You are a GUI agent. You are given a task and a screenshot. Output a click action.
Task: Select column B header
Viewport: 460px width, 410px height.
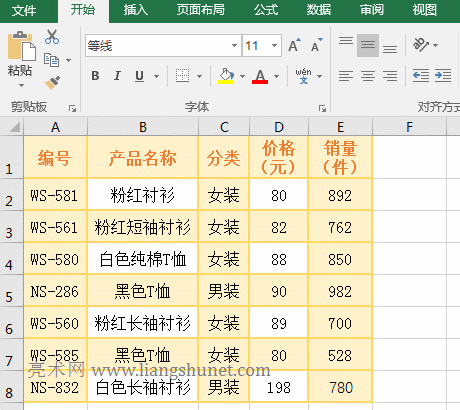(x=143, y=127)
